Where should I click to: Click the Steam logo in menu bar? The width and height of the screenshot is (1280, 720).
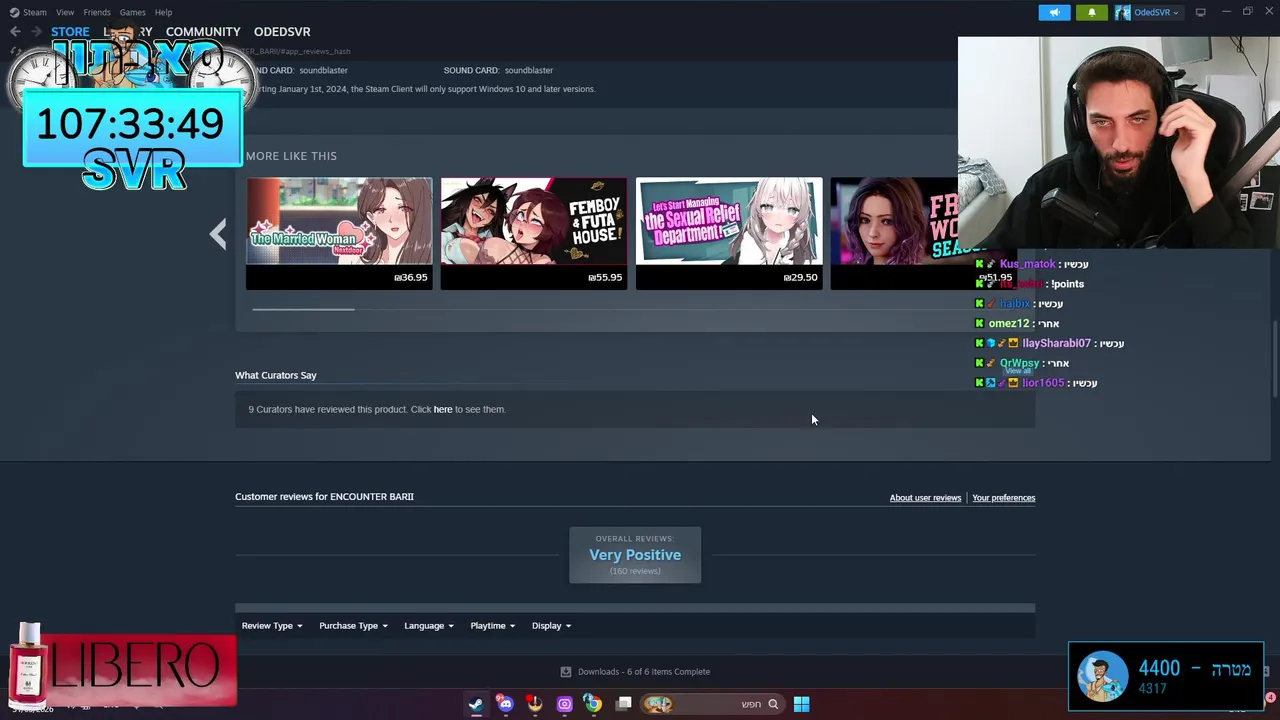14,12
